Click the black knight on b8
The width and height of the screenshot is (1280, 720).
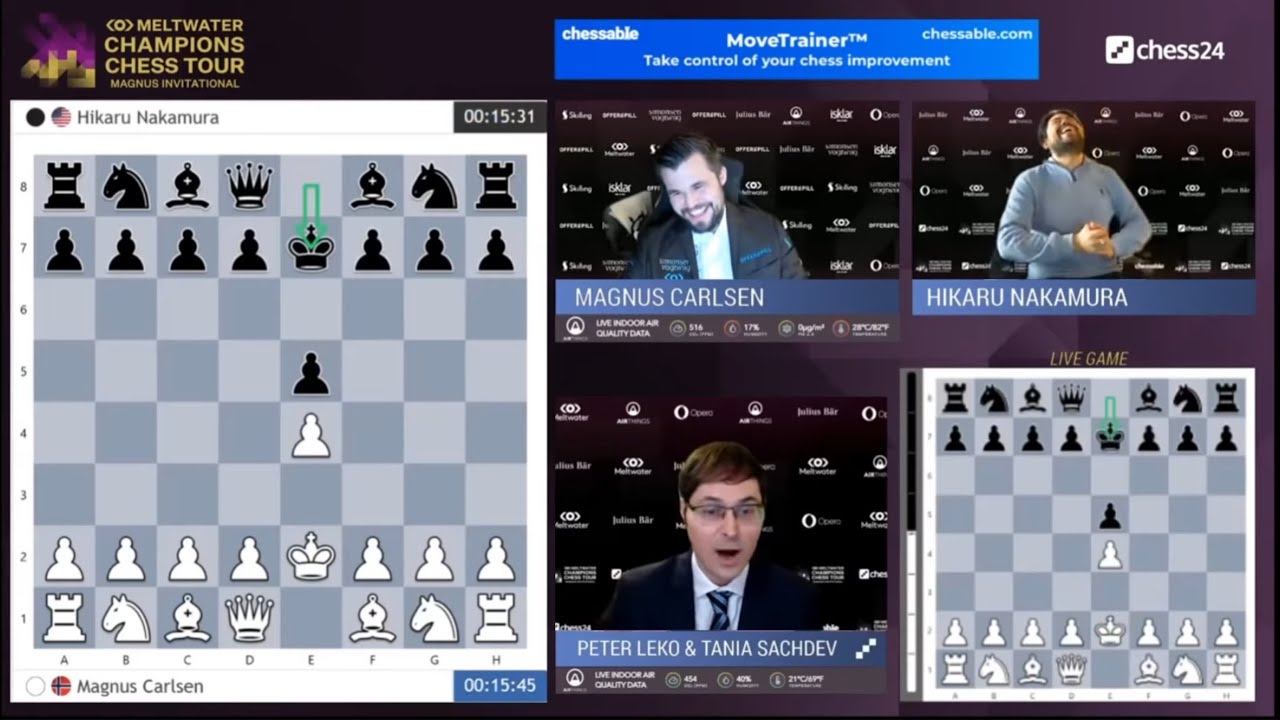point(126,187)
